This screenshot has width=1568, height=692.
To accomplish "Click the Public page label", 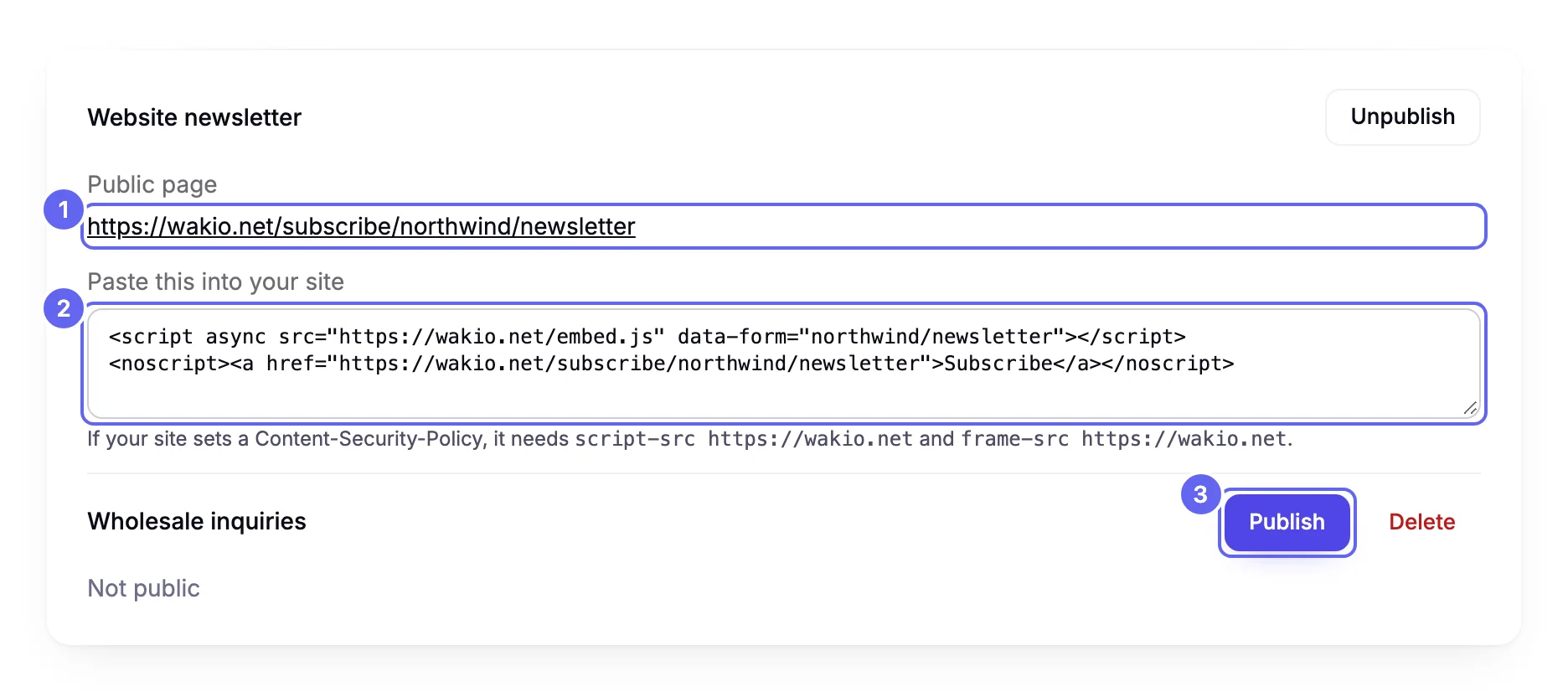I will [x=152, y=184].
